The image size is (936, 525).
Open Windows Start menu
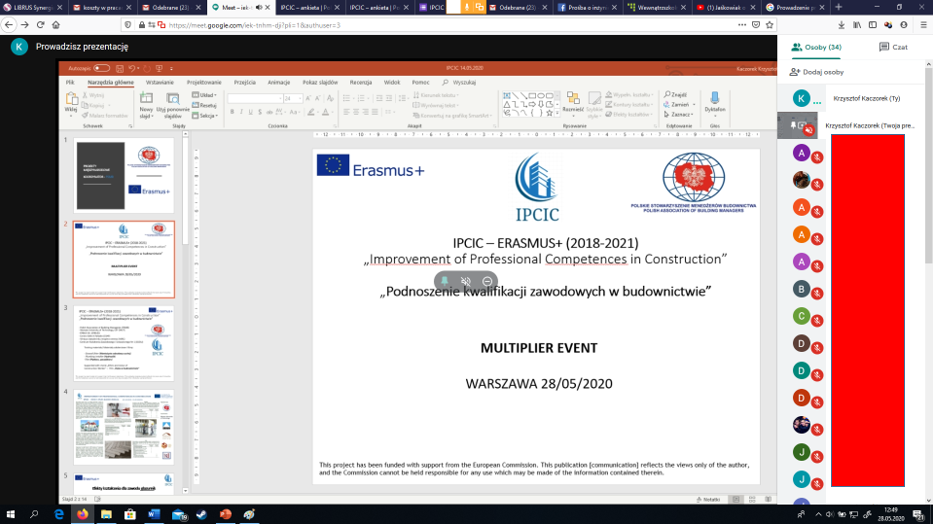click(x=10, y=514)
